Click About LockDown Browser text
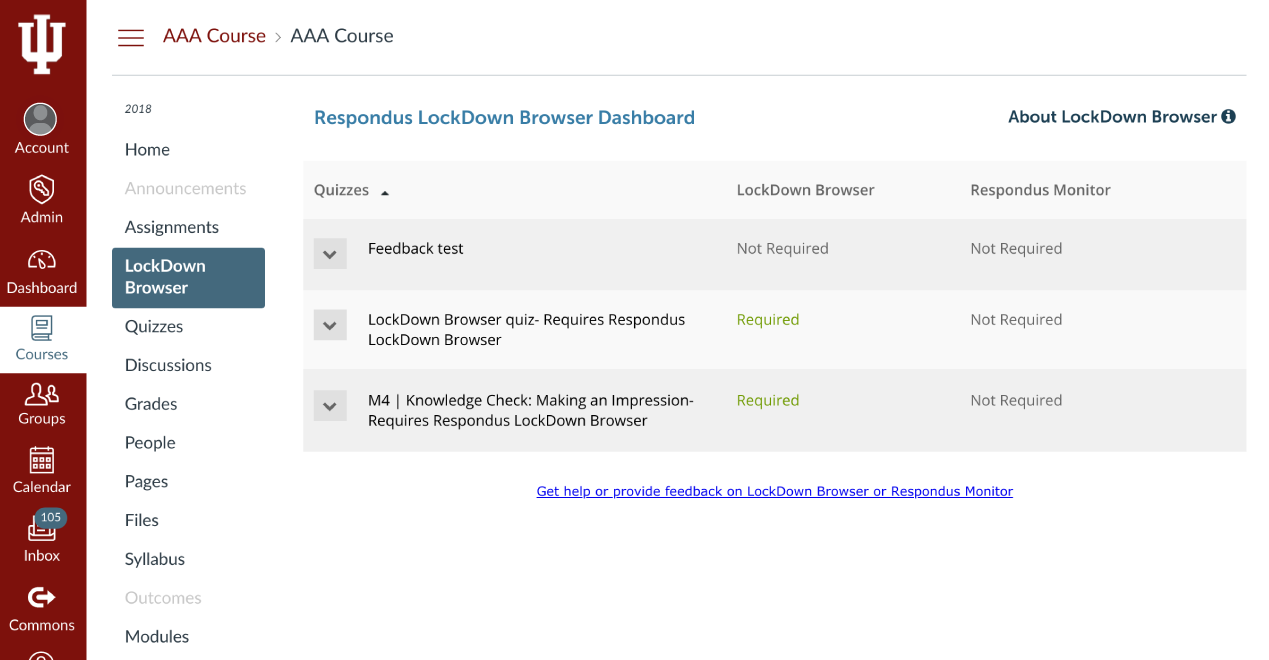Viewport: 1269px width, 660px height. (x=1112, y=117)
